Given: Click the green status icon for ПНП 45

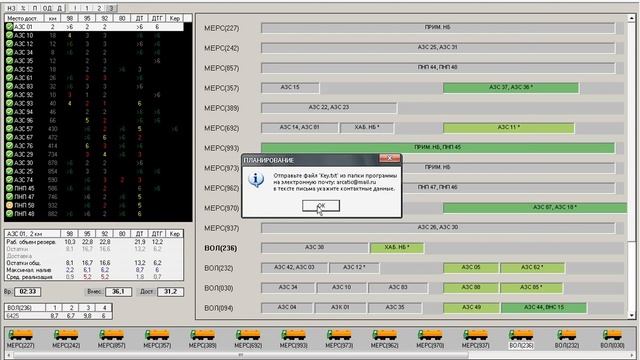Looking at the screenshot, I should click(x=9, y=188).
